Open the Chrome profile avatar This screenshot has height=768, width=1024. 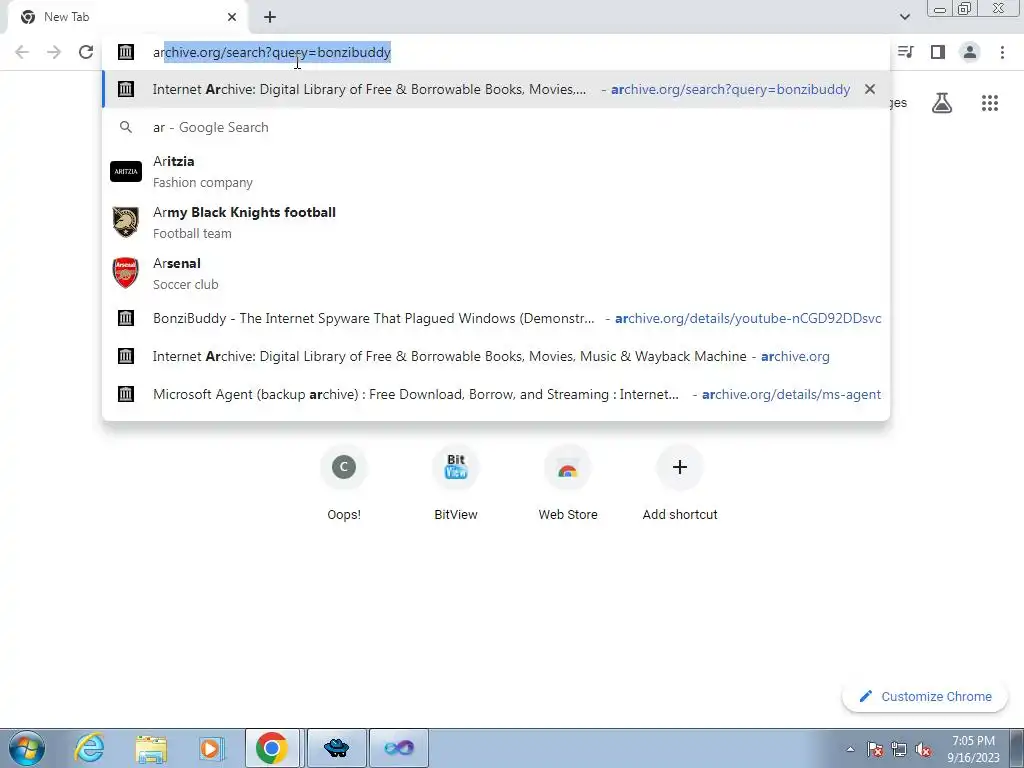click(970, 52)
